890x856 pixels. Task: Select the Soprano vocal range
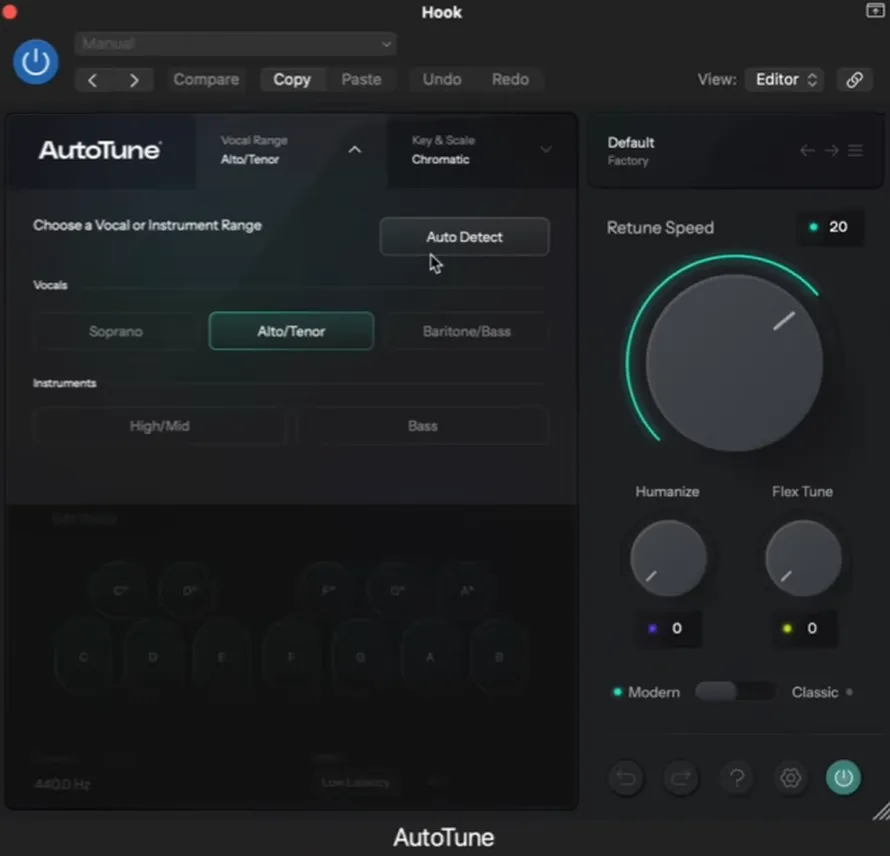point(116,332)
